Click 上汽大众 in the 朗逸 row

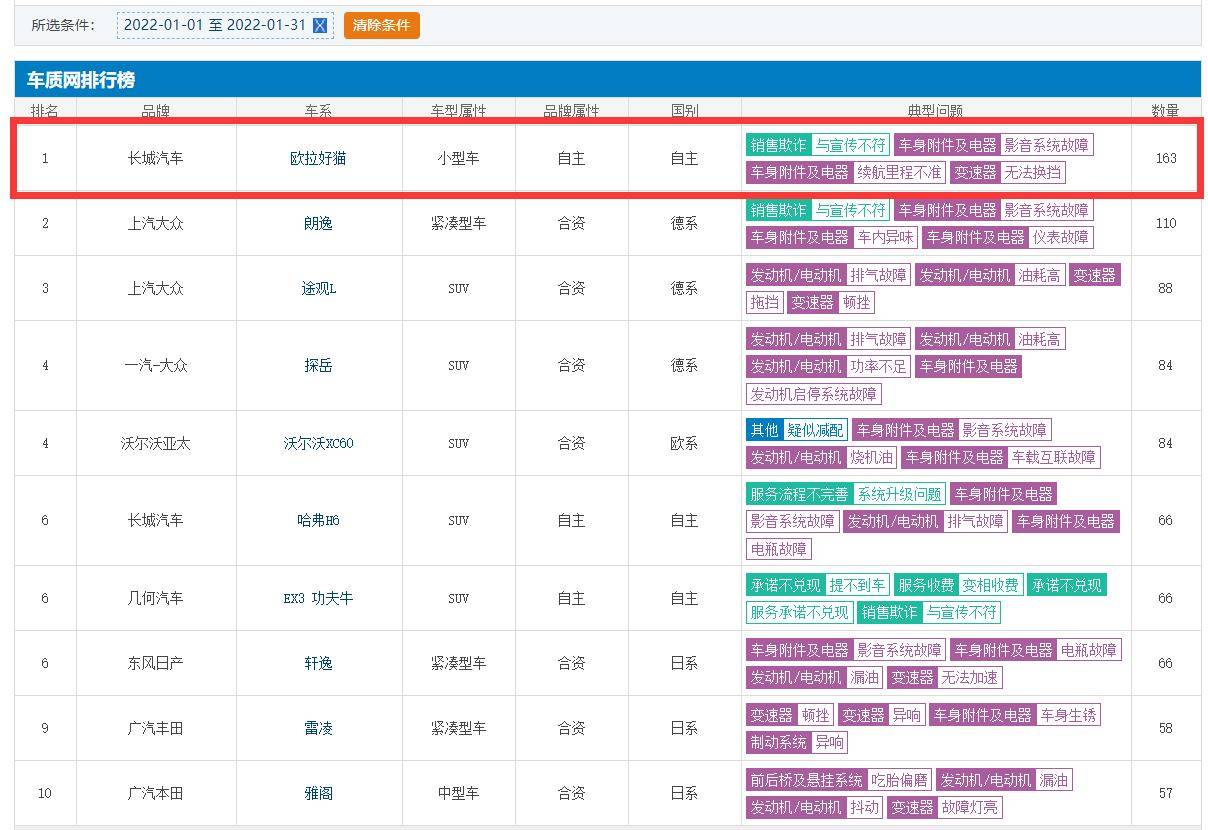[x=156, y=223]
